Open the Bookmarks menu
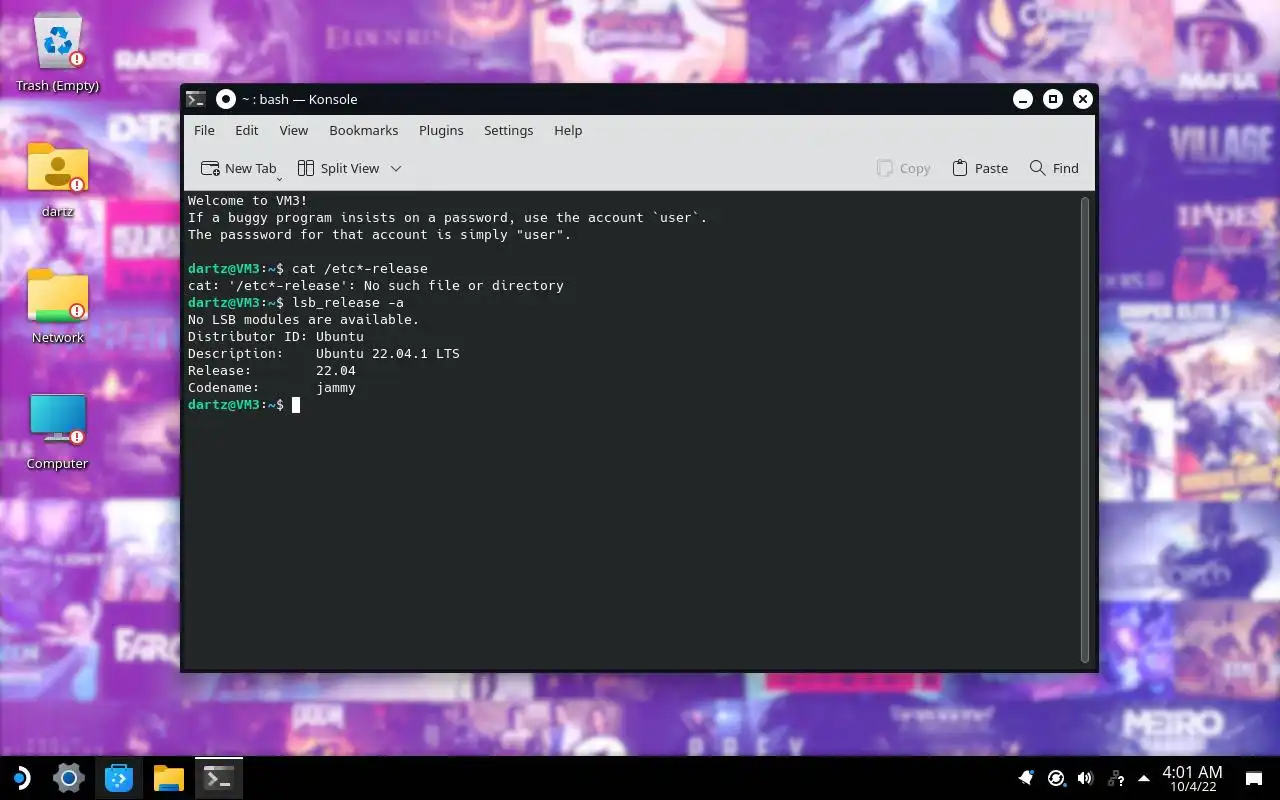 pyautogui.click(x=364, y=130)
